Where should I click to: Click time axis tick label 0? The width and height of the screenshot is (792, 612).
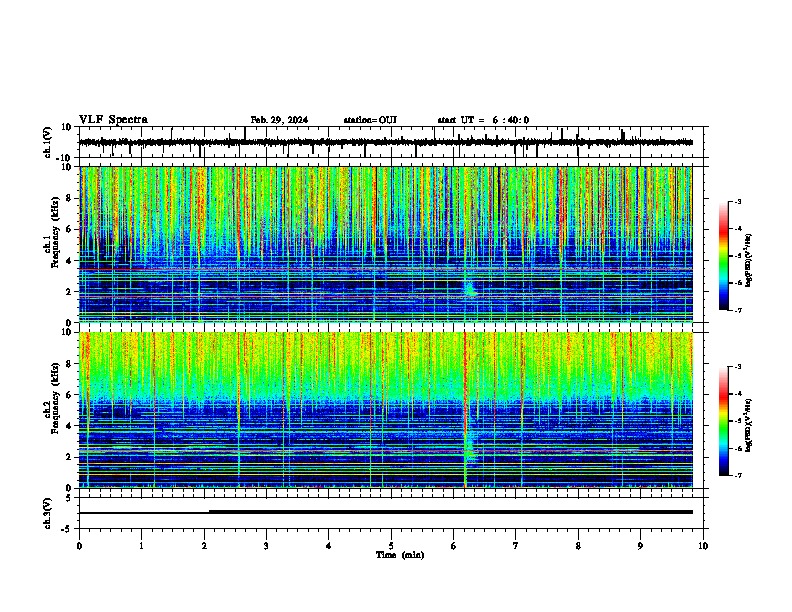pyautogui.click(x=79, y=546)
